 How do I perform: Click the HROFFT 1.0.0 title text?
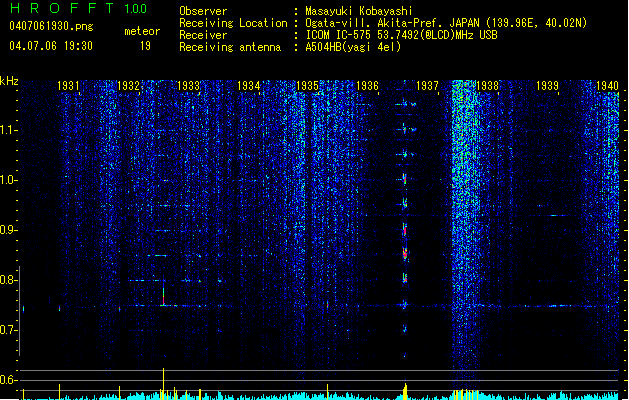pyautogui.click(x=79, y=8)
